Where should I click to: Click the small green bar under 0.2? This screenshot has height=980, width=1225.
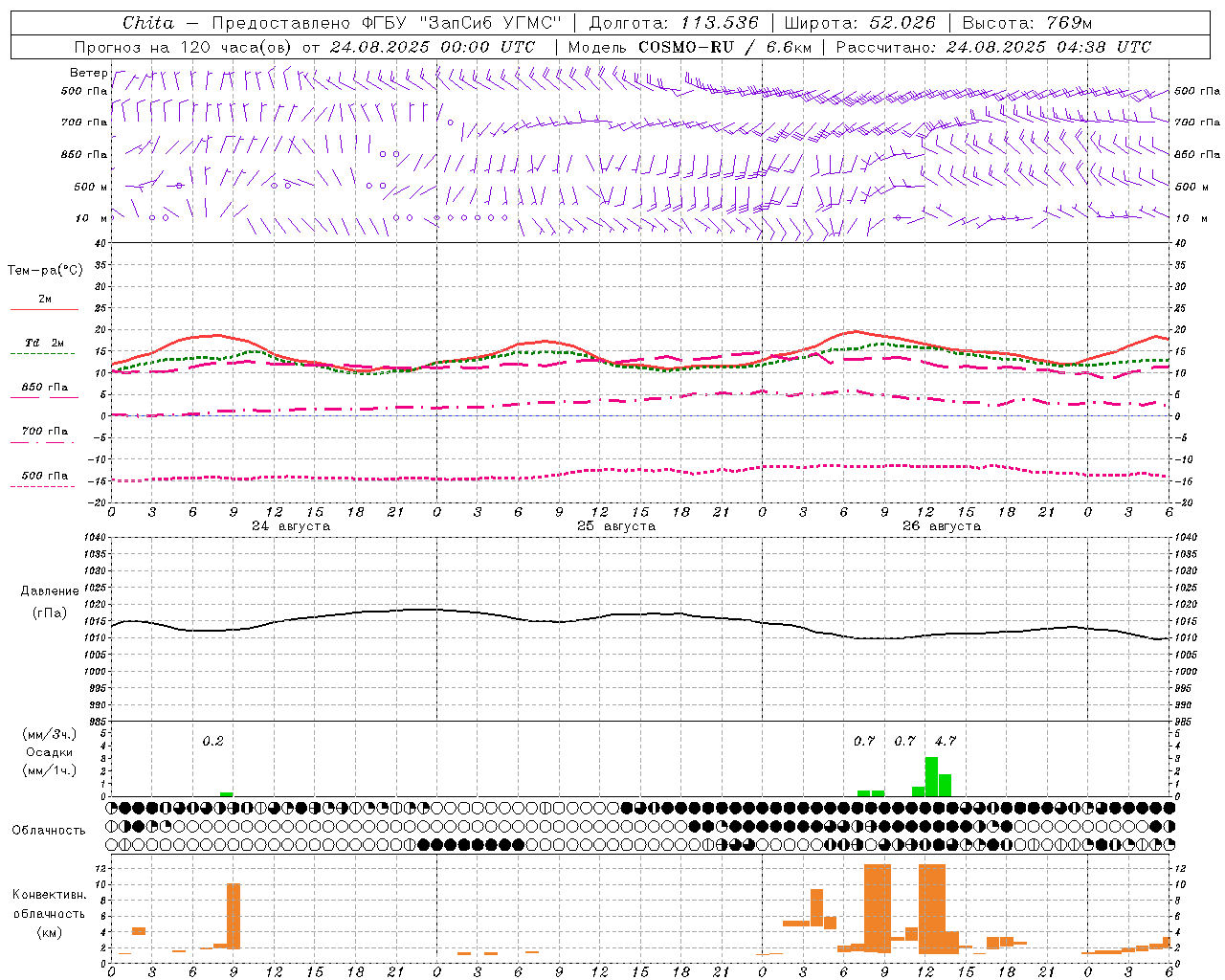[x=226, y=794]
